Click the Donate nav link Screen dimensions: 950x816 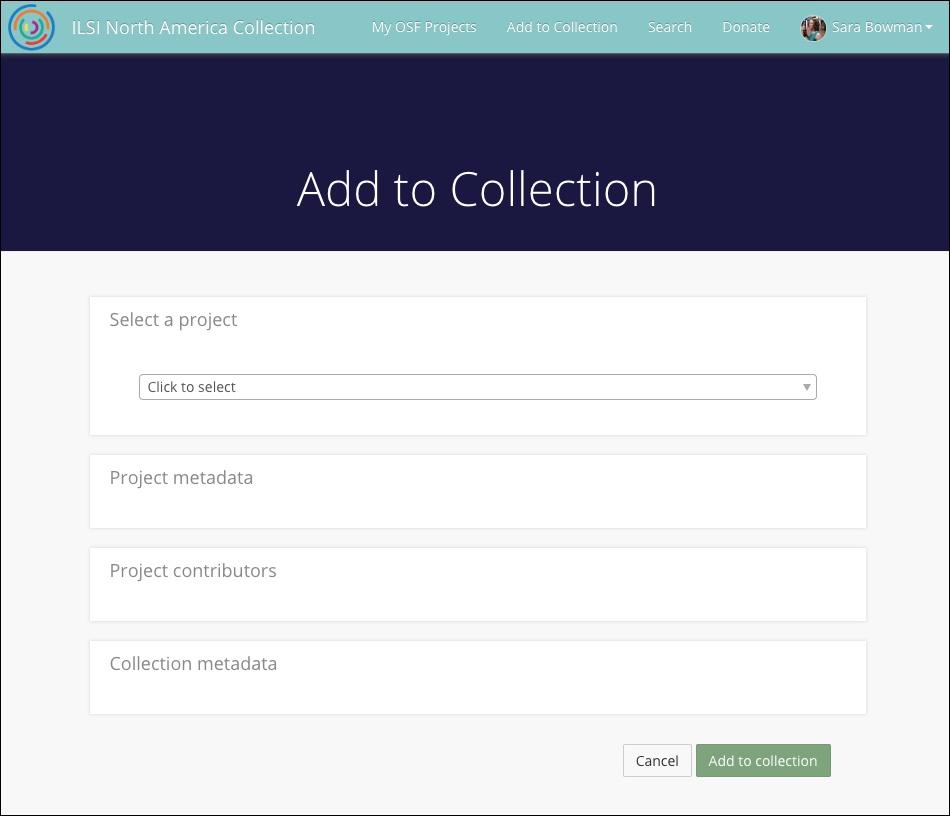(746, 27)
